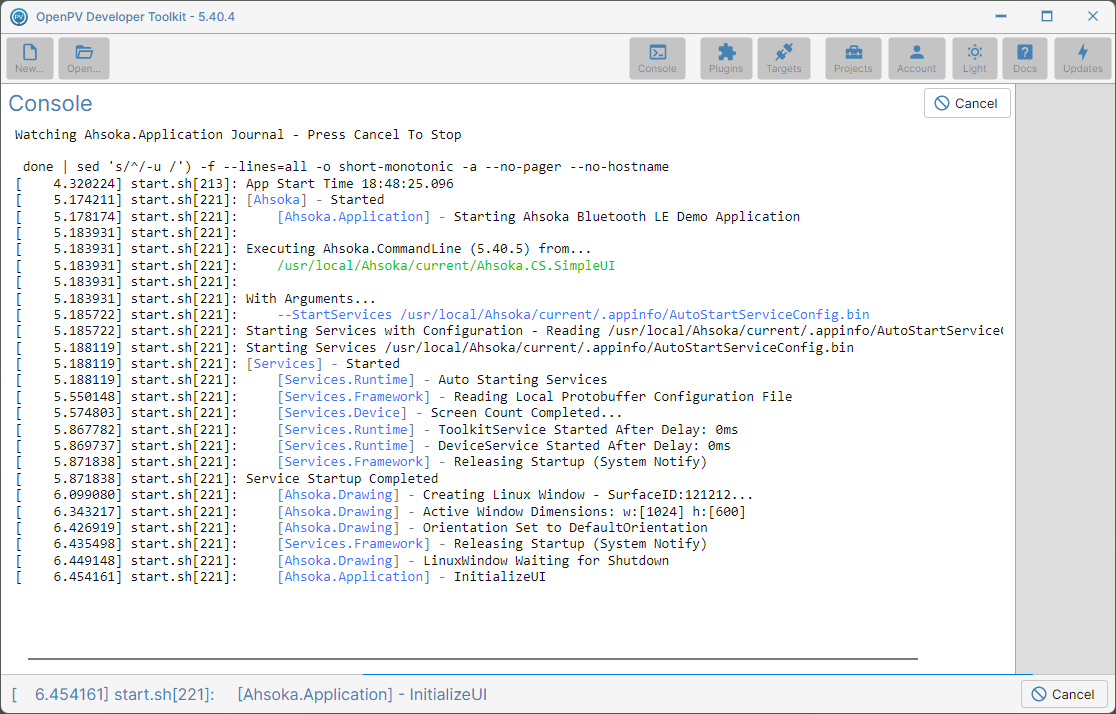The height and width of the screenshot is (714, 1116).
Task: Open the Account user icon
Action: click(x=917, y=58)
